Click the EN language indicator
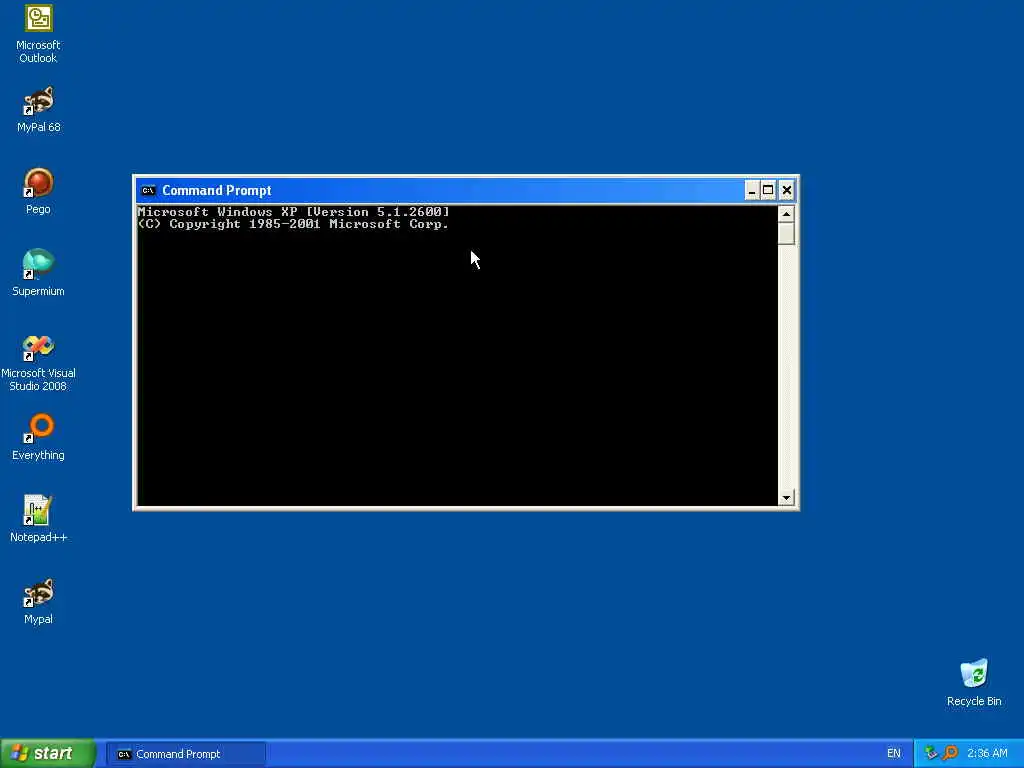The image size is (1024, 768). (x=893, y=754)
